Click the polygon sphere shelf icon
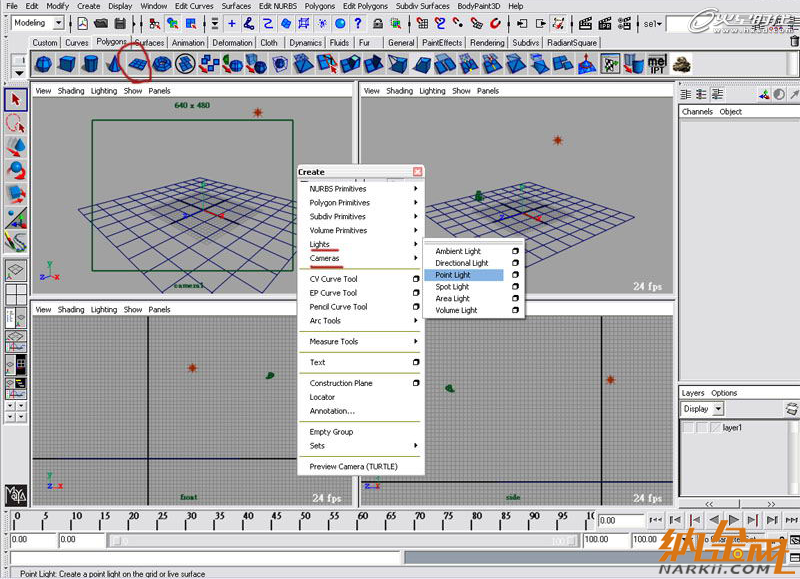 tap(44, 65)
